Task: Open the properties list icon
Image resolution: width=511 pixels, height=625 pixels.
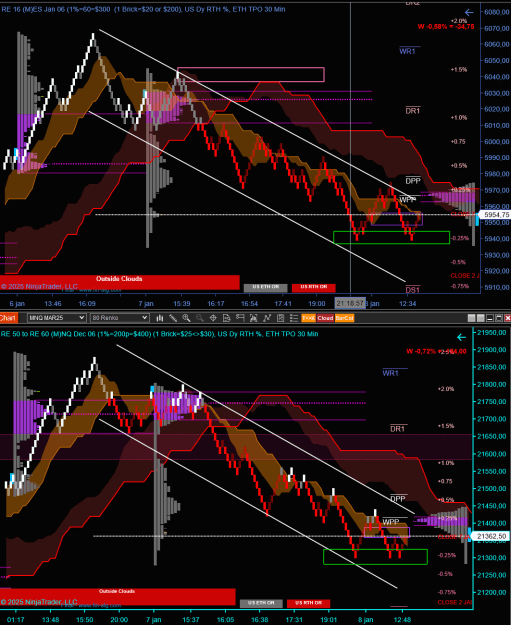Action: click(294, 318)
